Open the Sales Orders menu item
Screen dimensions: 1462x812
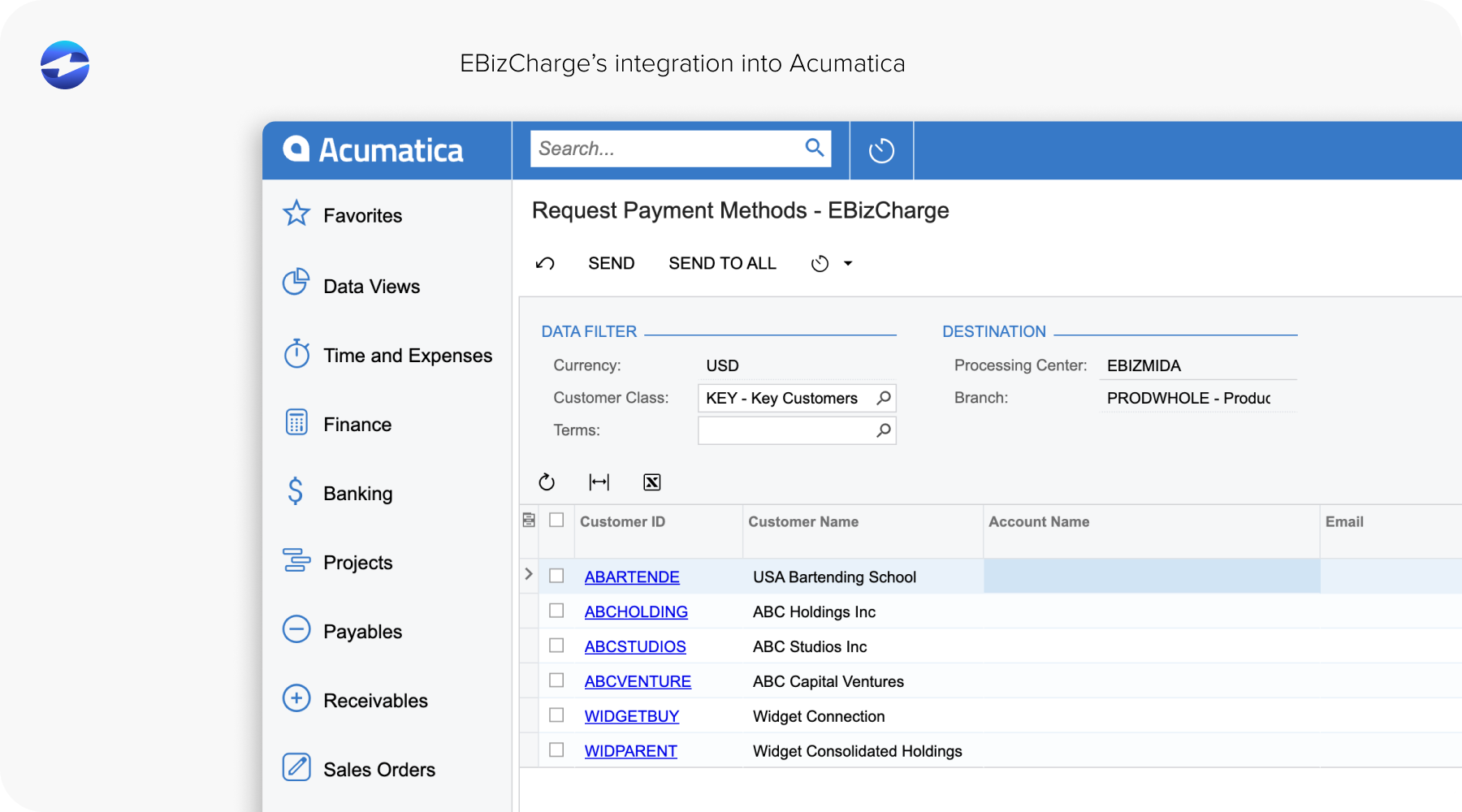click(x=379, y=768)
